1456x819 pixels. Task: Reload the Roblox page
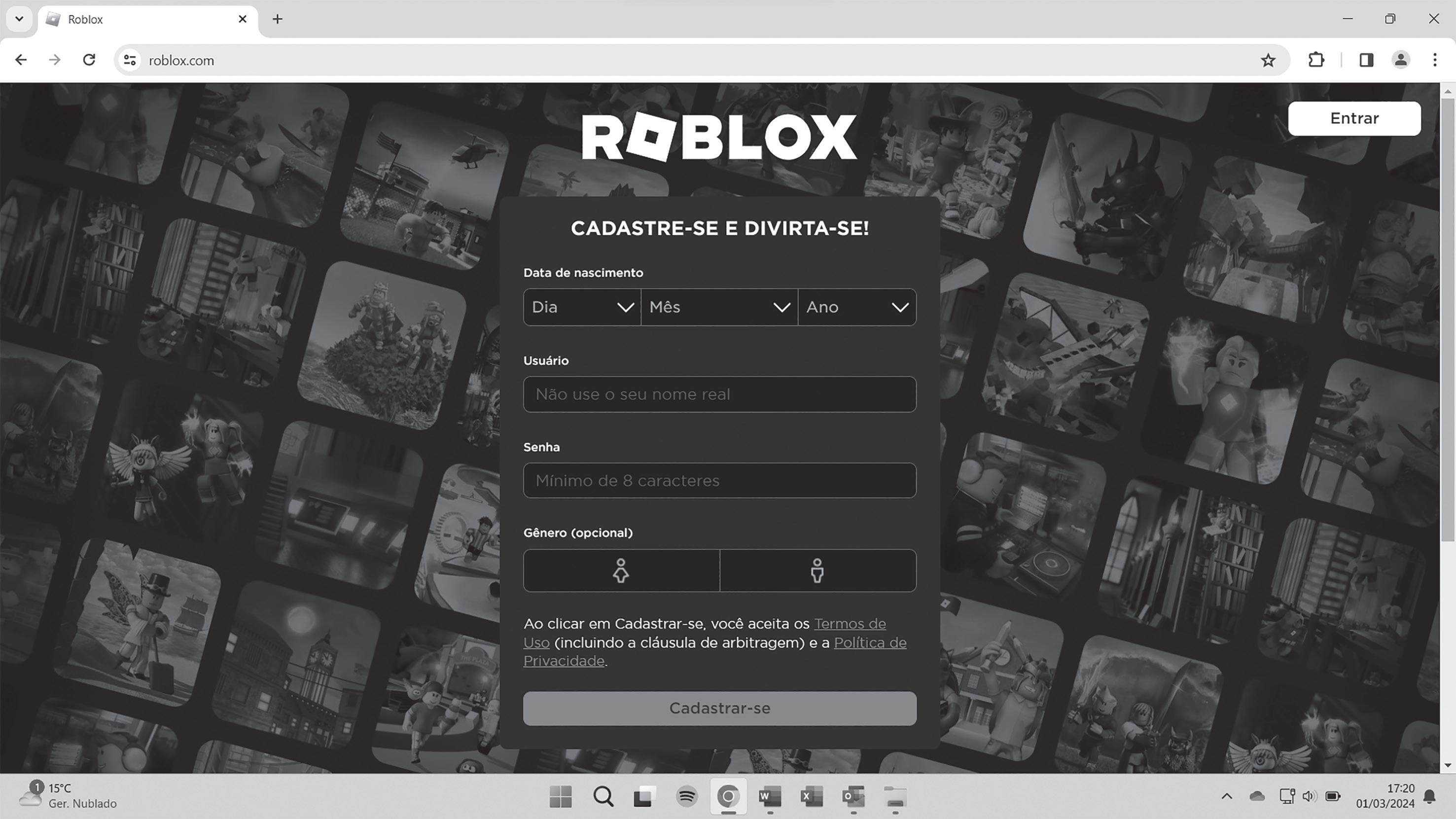[89, 60]
